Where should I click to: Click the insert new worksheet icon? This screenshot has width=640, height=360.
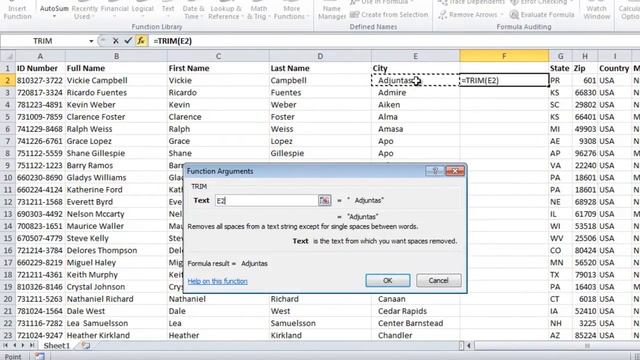pos(86,346)
